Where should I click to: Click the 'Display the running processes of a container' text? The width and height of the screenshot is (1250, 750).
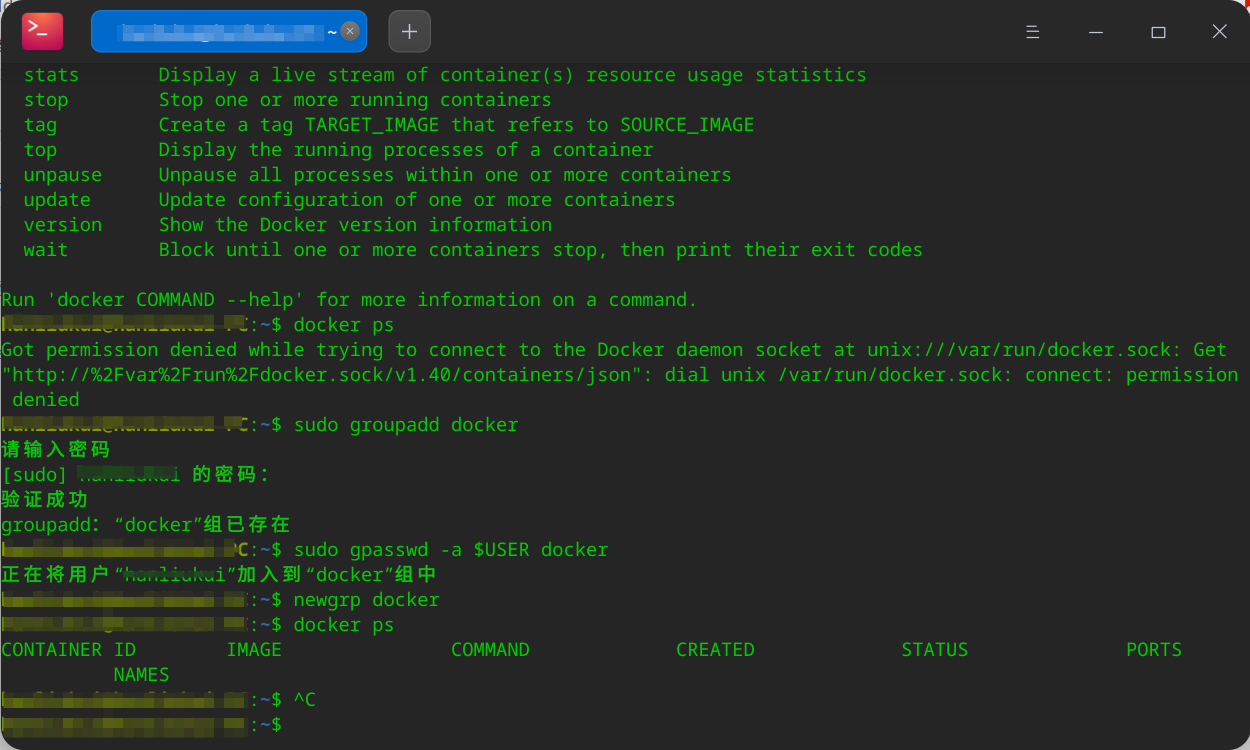(x=406, y=150)
